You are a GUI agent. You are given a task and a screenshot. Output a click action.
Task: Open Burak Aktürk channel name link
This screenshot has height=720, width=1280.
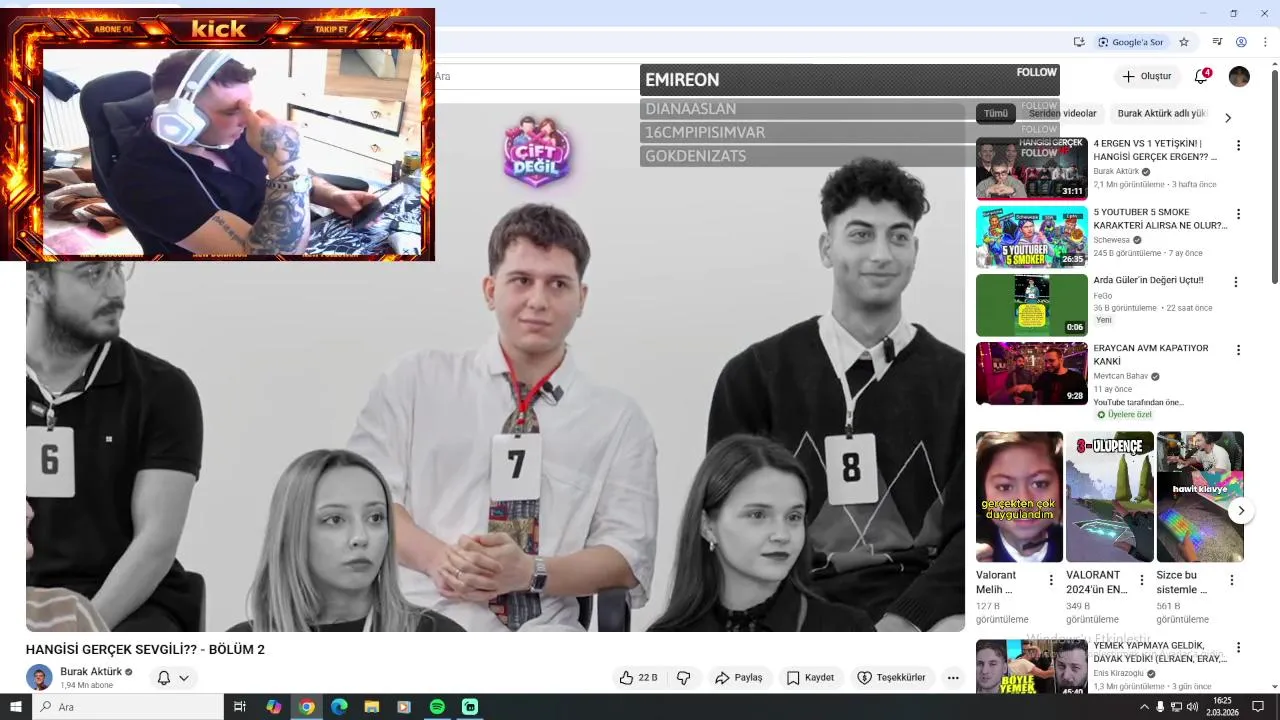(91, 672)
